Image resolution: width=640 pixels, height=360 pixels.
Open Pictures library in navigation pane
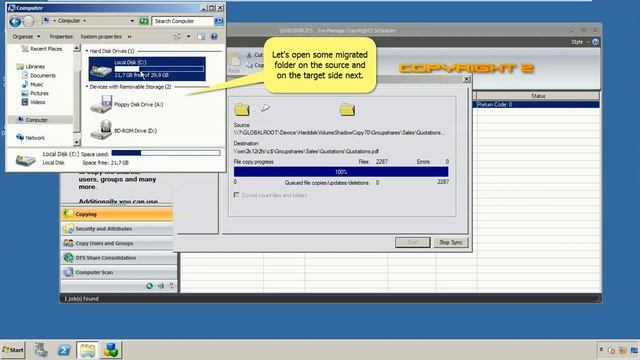tap(35, 93)
